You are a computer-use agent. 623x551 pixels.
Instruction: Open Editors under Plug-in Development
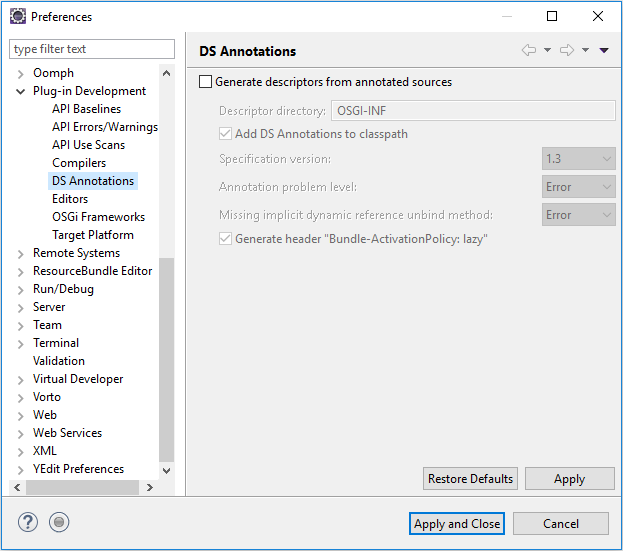coord(70,199)
